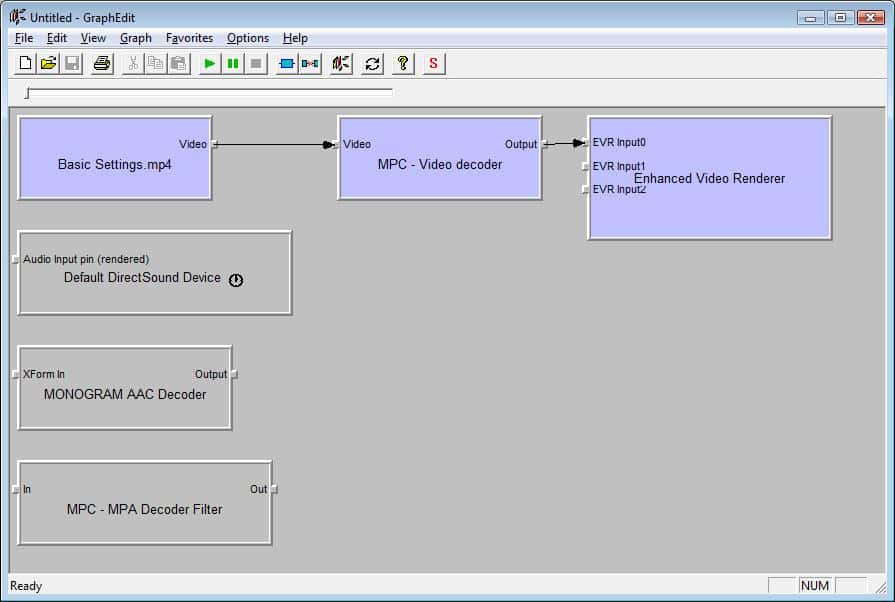
Task: Click the Print toolbar icon
Action: (x=102, y=64)
